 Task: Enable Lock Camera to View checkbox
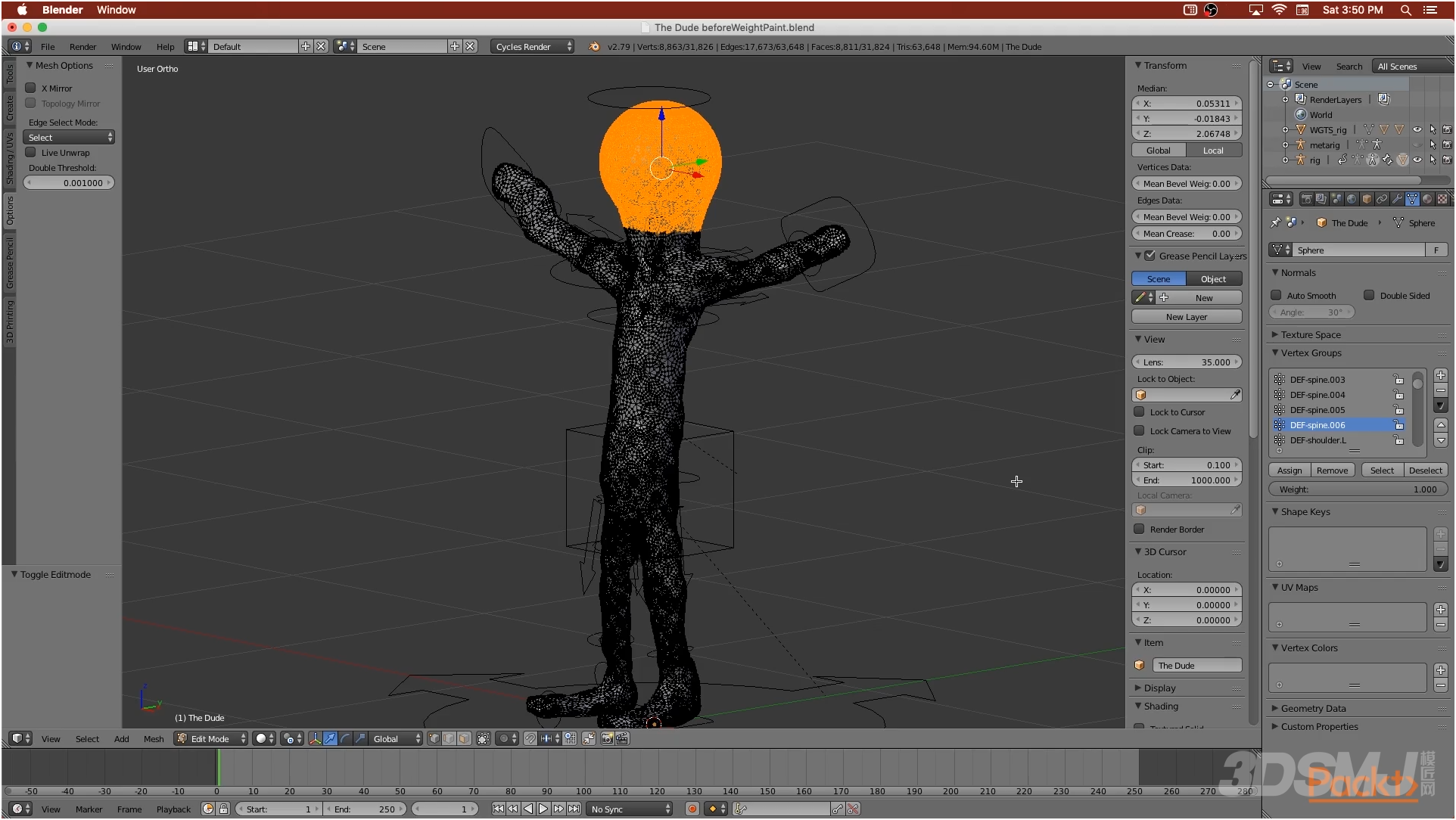[1139, 430]
